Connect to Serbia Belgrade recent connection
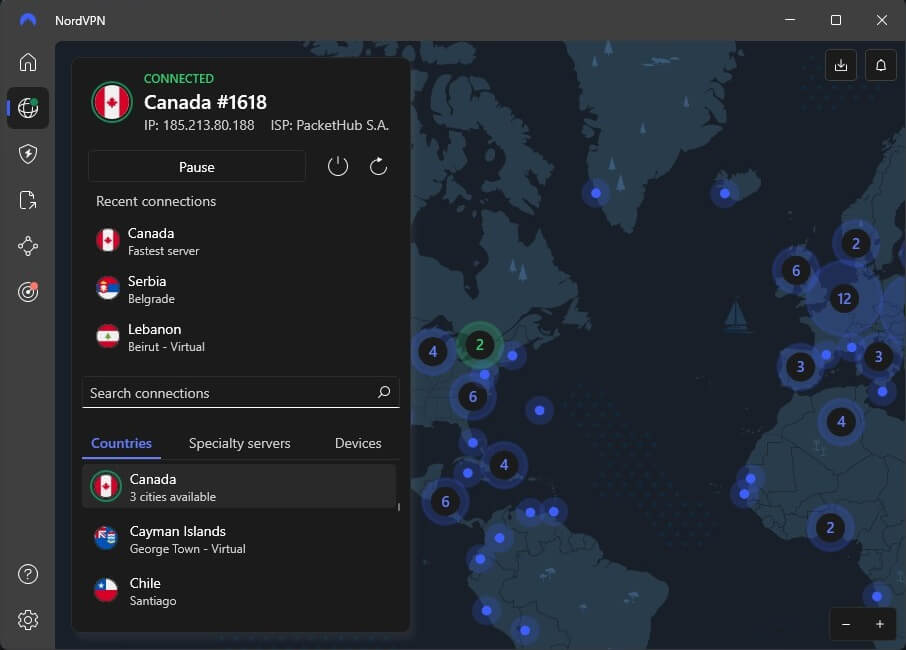Image resolution: width=906 pixels, height=650 pixels. pos(241,289)
